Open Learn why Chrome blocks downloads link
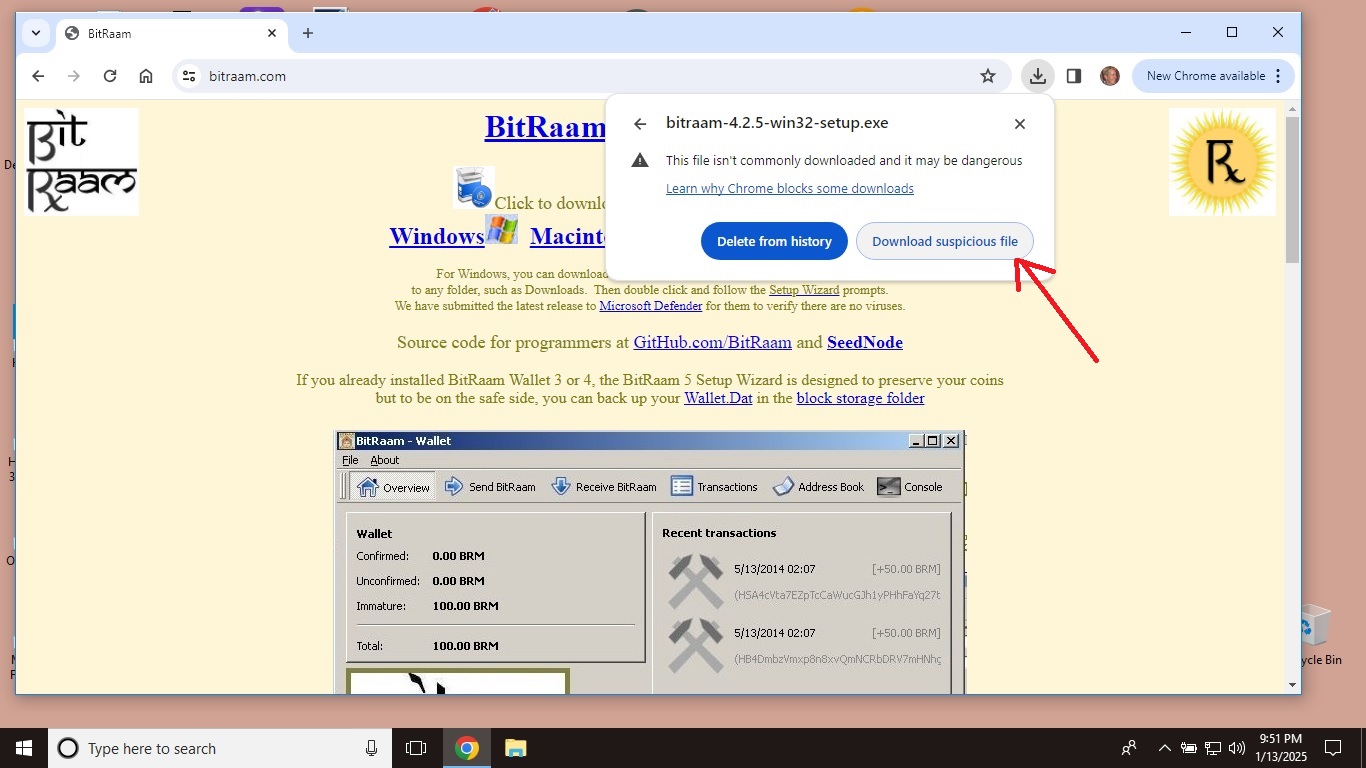1366x768 pixels. 790,188
